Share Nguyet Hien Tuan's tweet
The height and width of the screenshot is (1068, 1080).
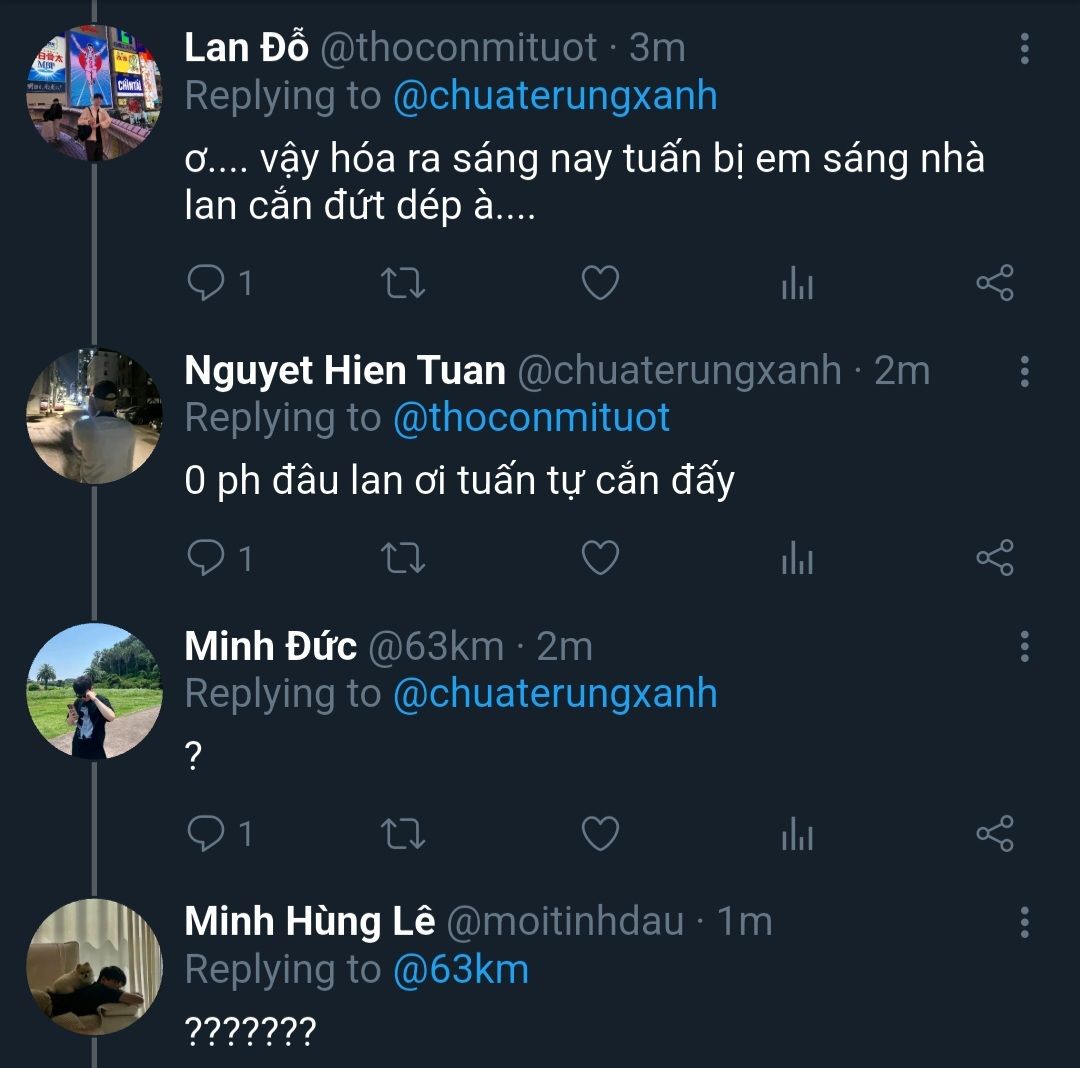click(994, 558)
